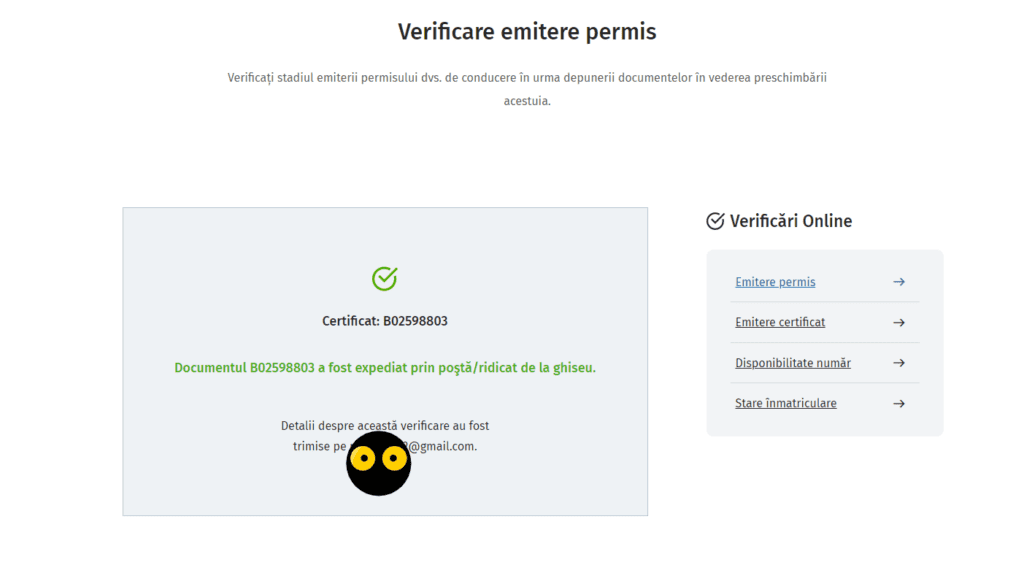Click the checkmark icon beside Verificări Online
Image resolution: width=1024 pixels, height=573 pixels.
click(715, 221)
